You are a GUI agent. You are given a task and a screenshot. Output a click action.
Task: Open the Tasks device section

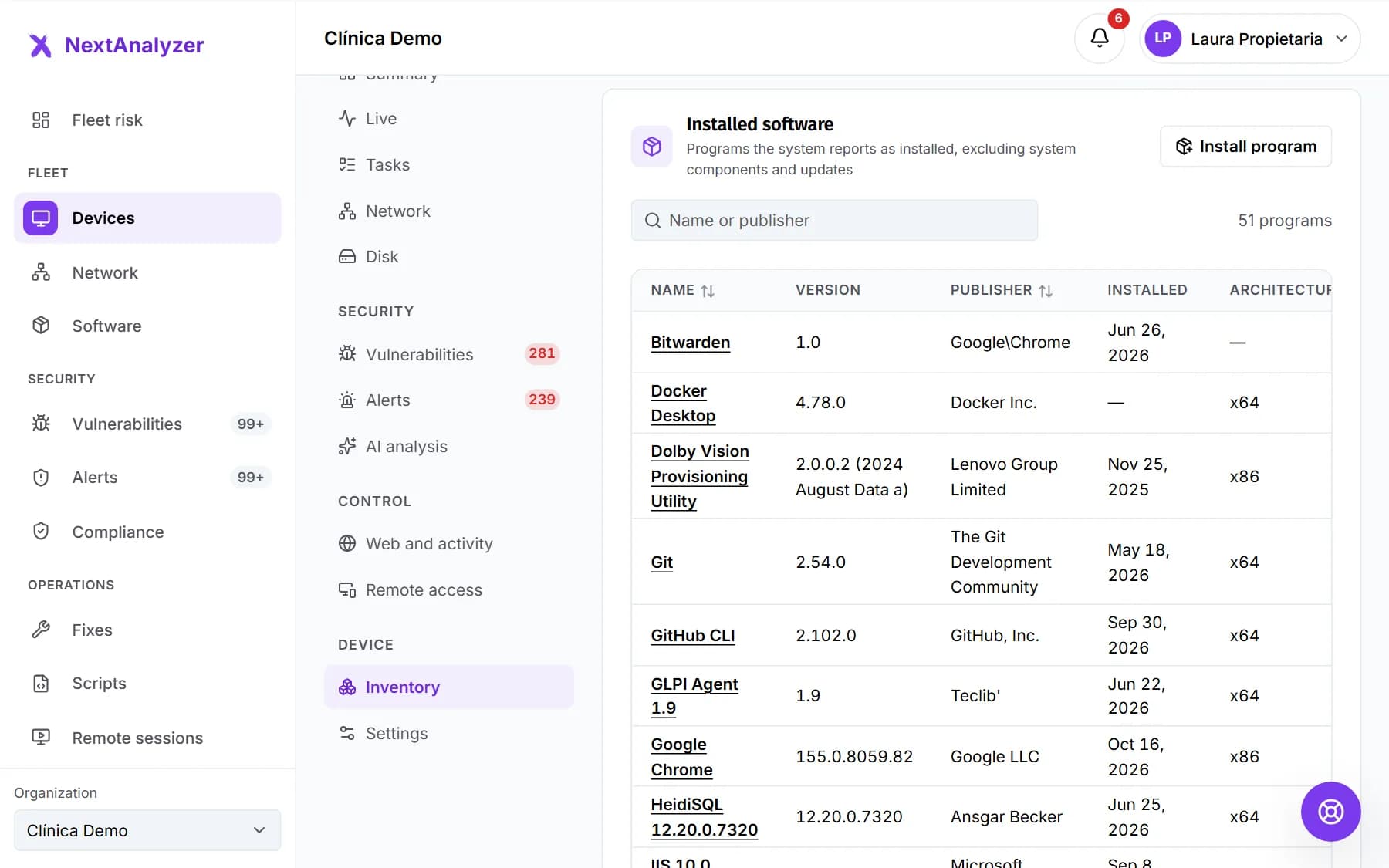click(x=449, y=164)
